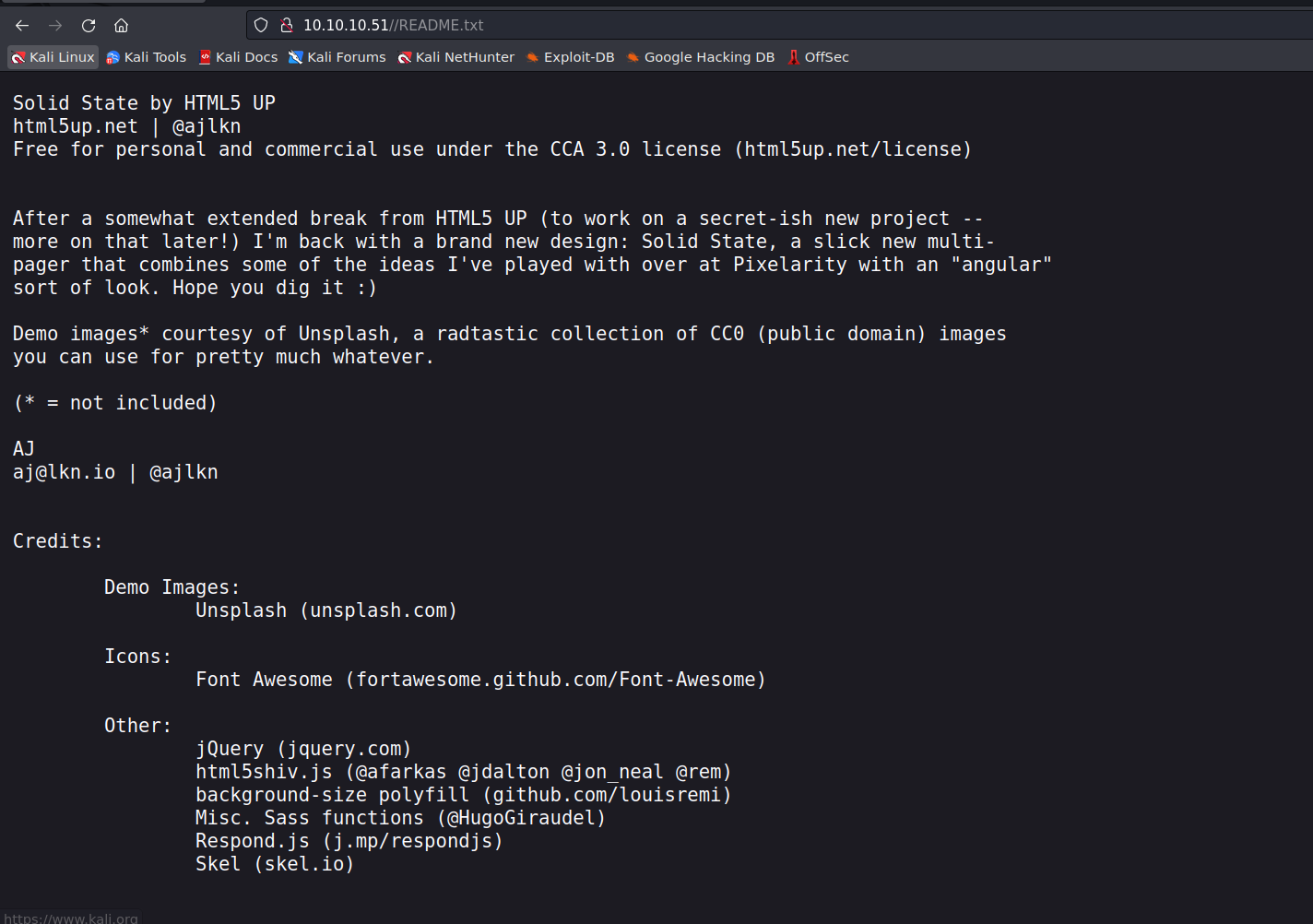Click the line starting "html5shiv.js"
The height and width of the screenshot is (924, 1313).
(x=464, y=772)
